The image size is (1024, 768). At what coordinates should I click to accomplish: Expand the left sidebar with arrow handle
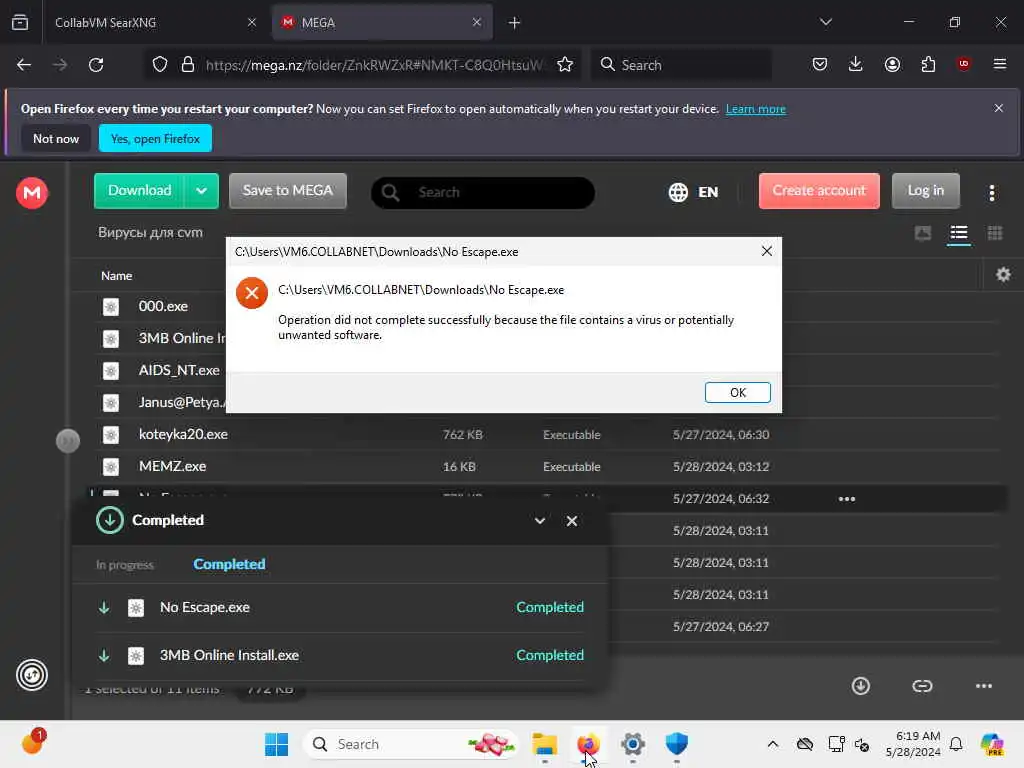coord(68,441)
